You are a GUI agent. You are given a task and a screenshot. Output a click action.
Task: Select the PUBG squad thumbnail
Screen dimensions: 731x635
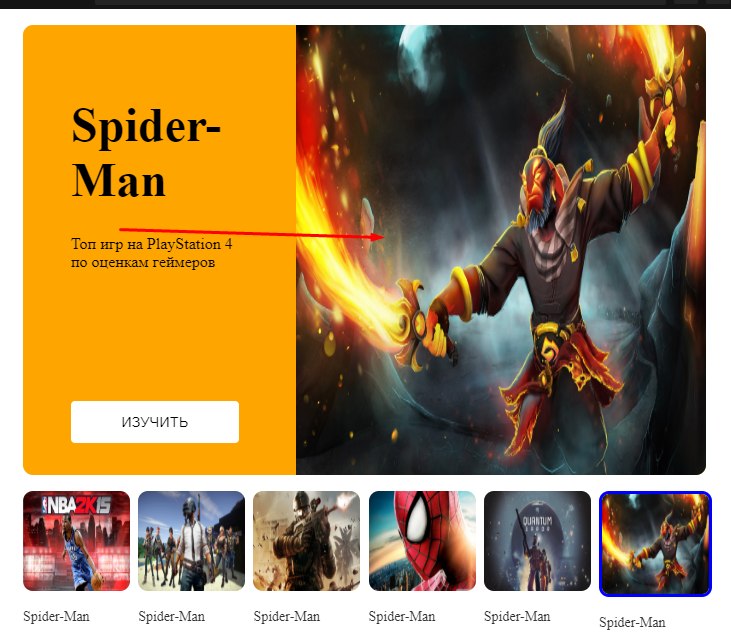192,541
